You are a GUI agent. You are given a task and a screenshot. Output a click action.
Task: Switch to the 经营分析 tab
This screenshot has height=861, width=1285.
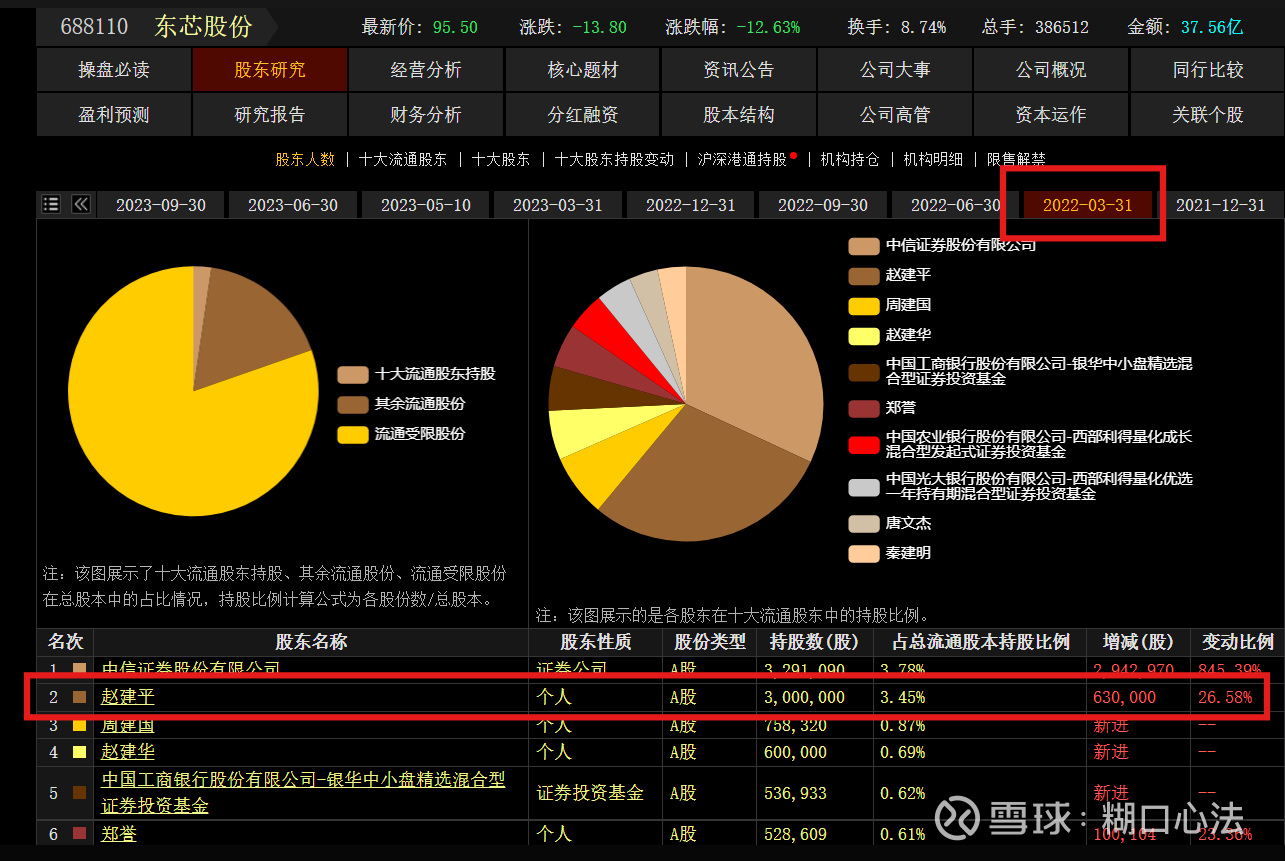click(426, 70)
